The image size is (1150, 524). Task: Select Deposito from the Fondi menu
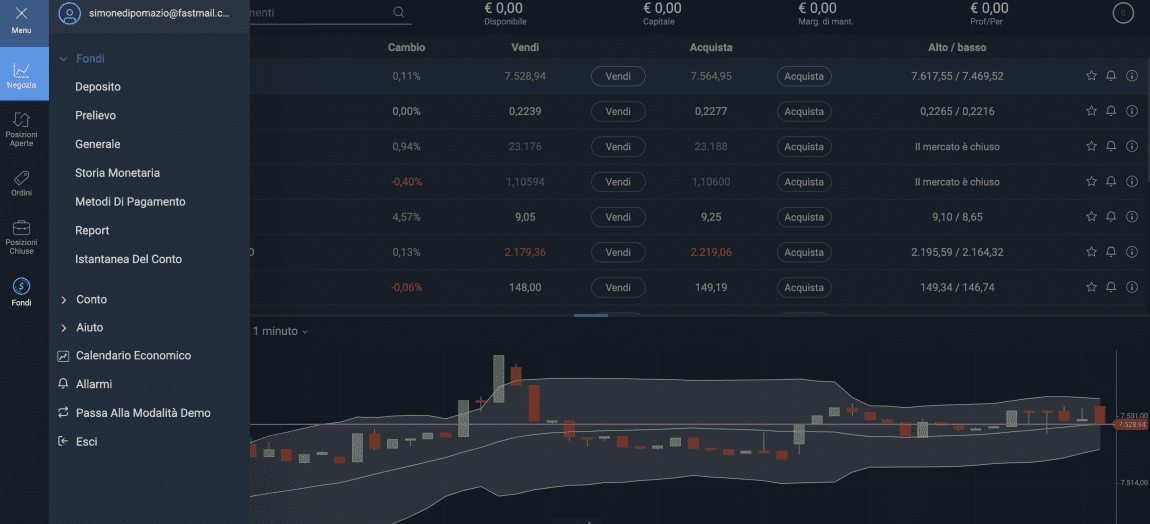pos(98,87)
